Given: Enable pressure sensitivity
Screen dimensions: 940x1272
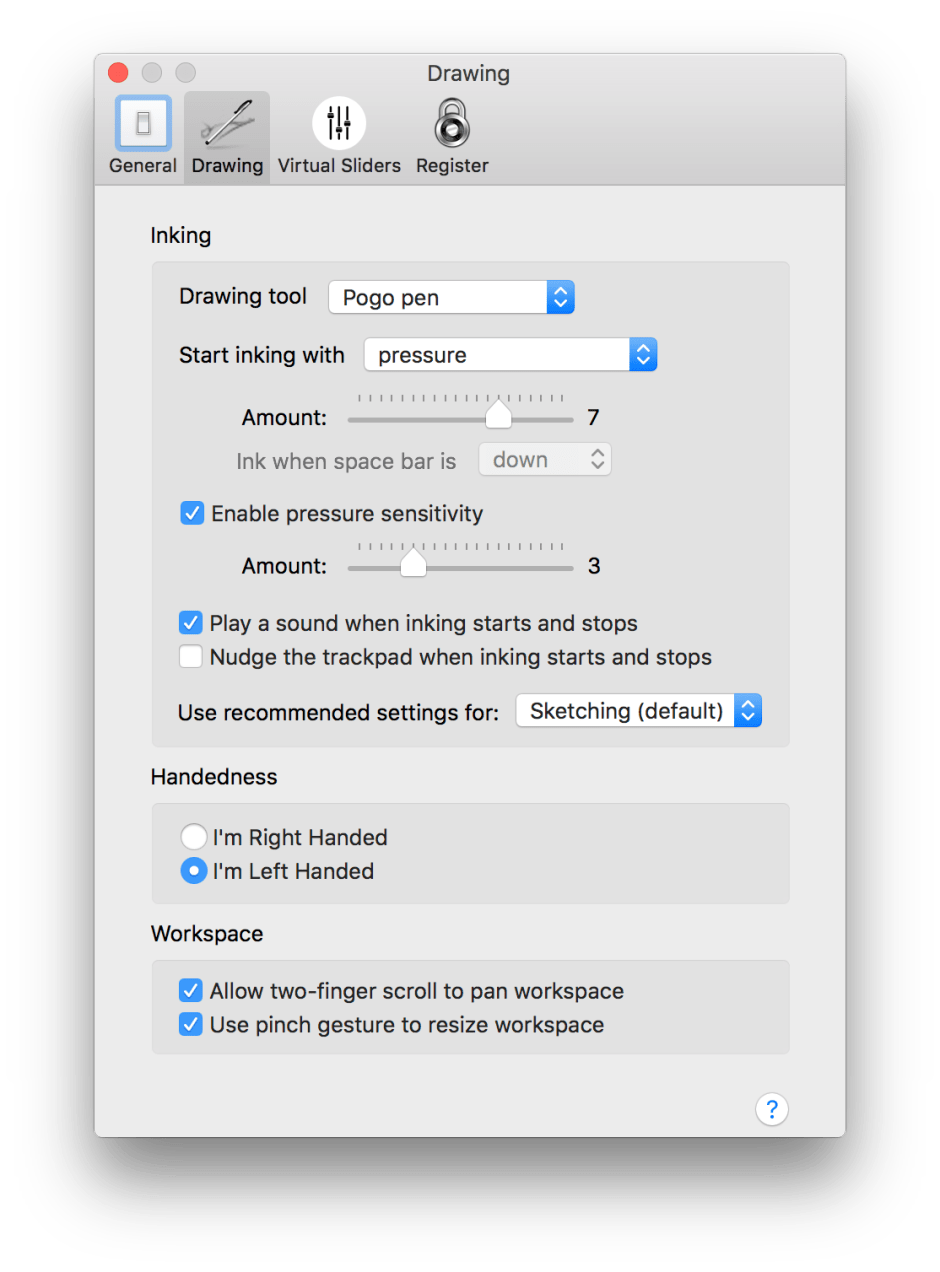Looking at the screenshot, I should [x=191, y=513].
